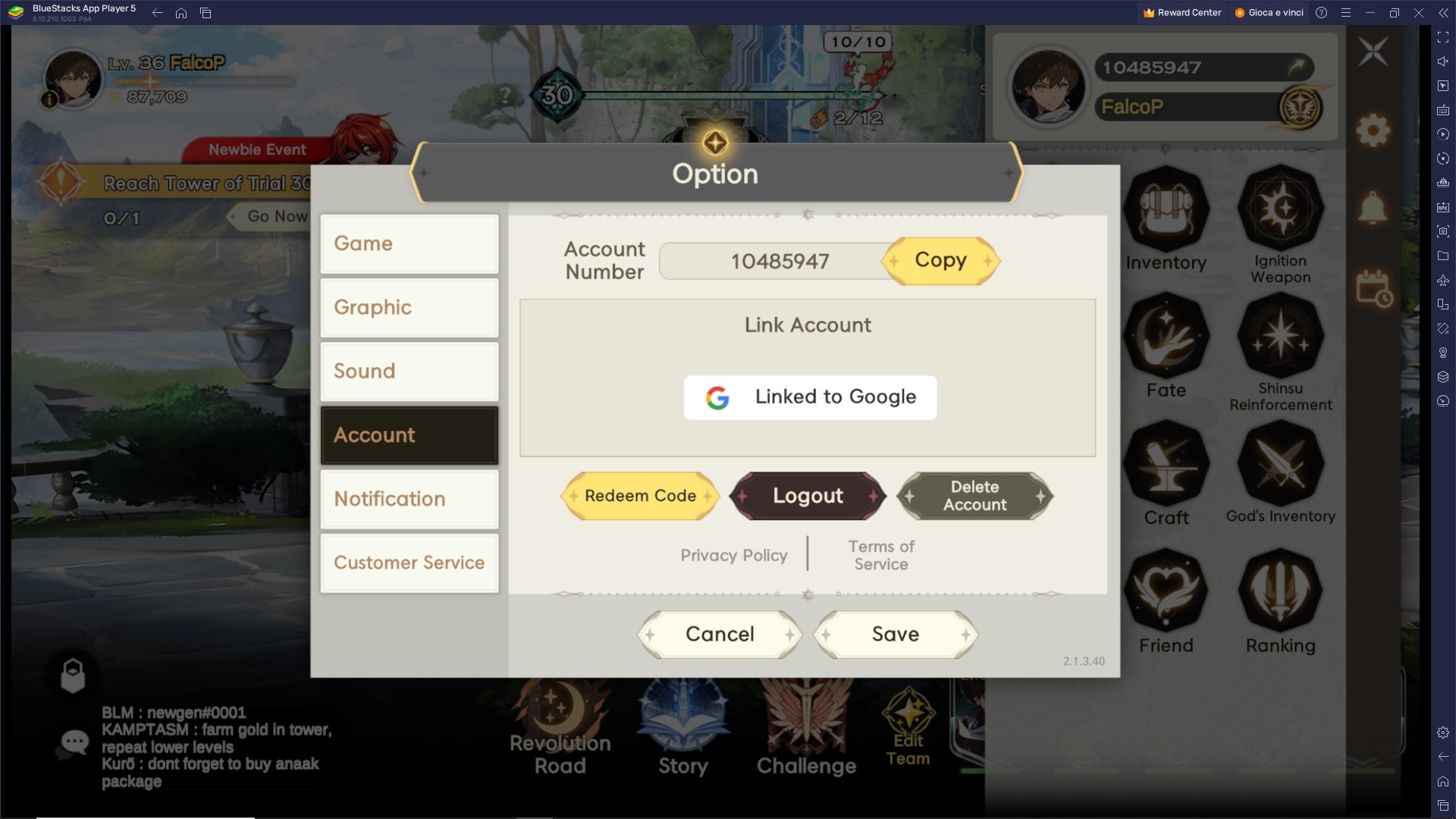Click Logout toggle button
This screenshot has height=819, width=1456.
pos(808,494)
